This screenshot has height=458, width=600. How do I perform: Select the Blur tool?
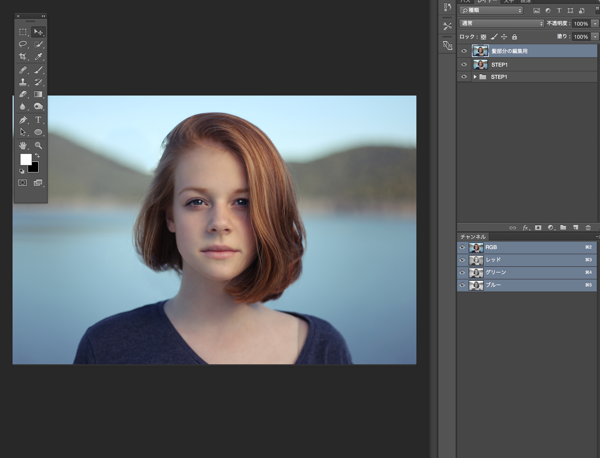23,106
